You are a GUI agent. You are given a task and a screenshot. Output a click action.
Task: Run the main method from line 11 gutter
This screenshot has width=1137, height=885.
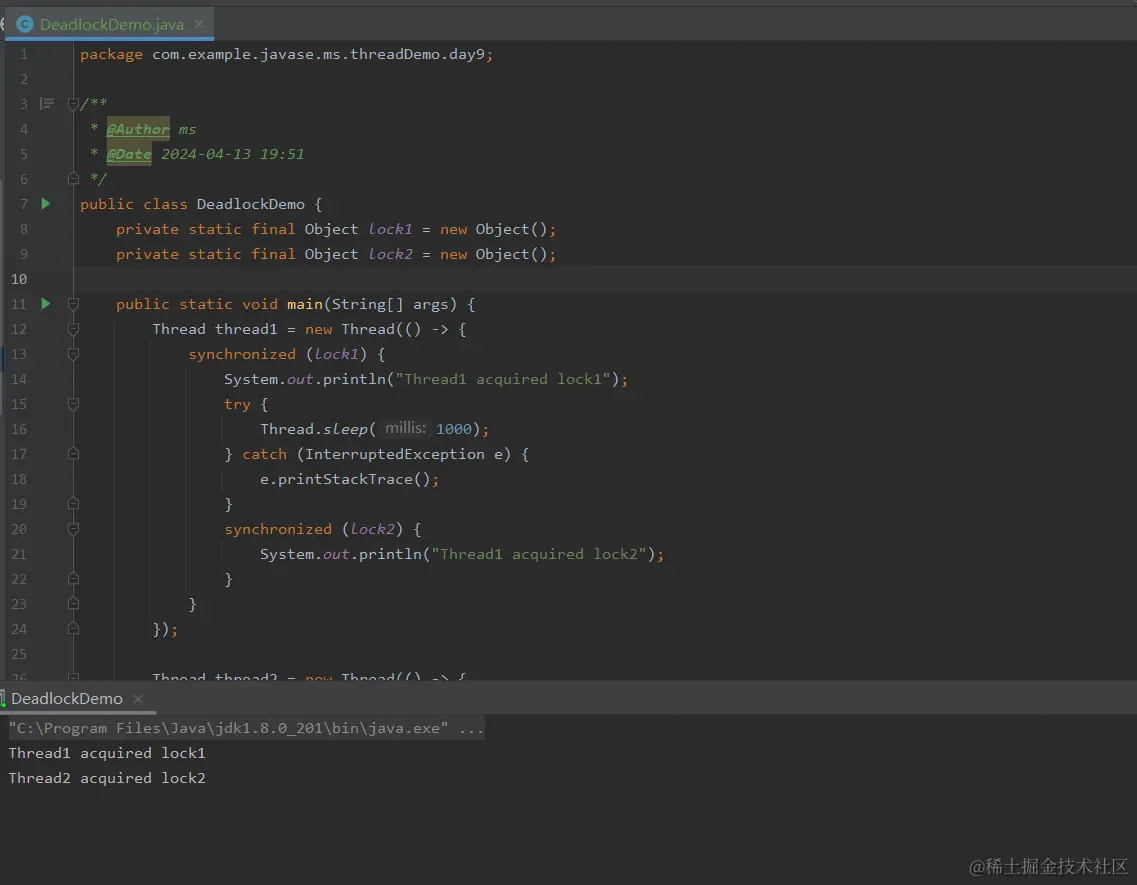46,304
